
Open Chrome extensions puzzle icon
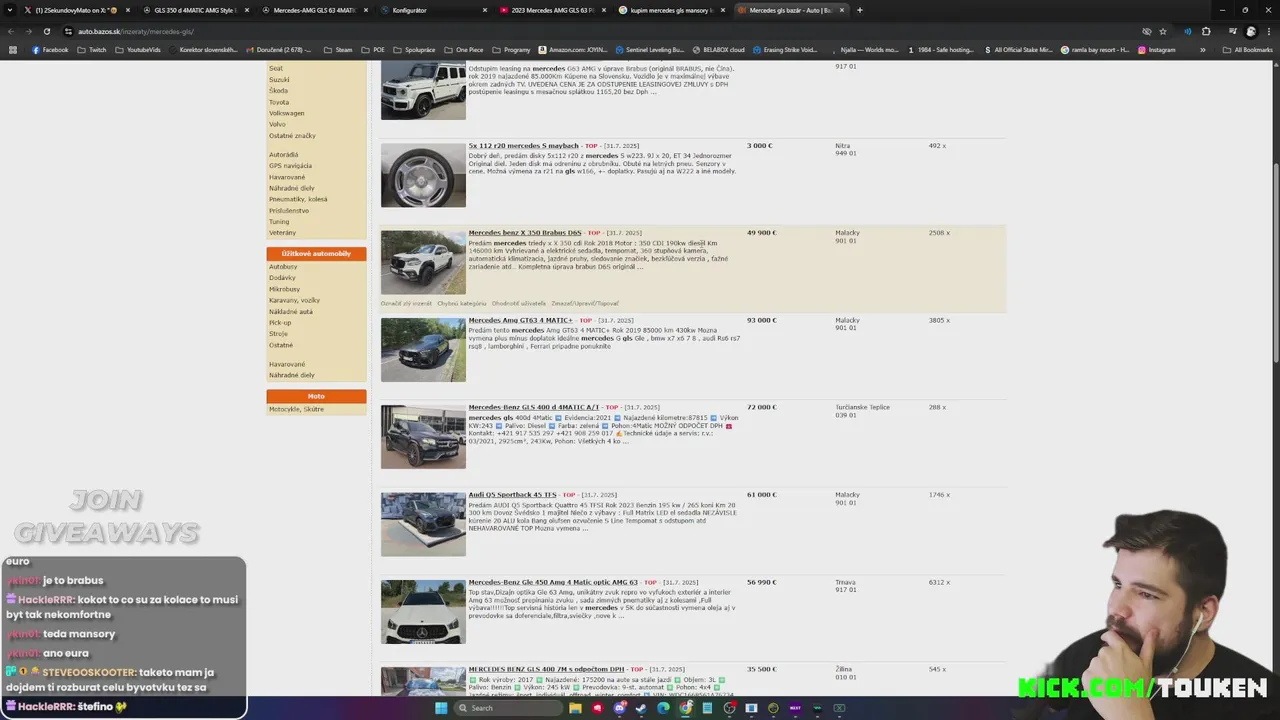tap(1206, 31)
